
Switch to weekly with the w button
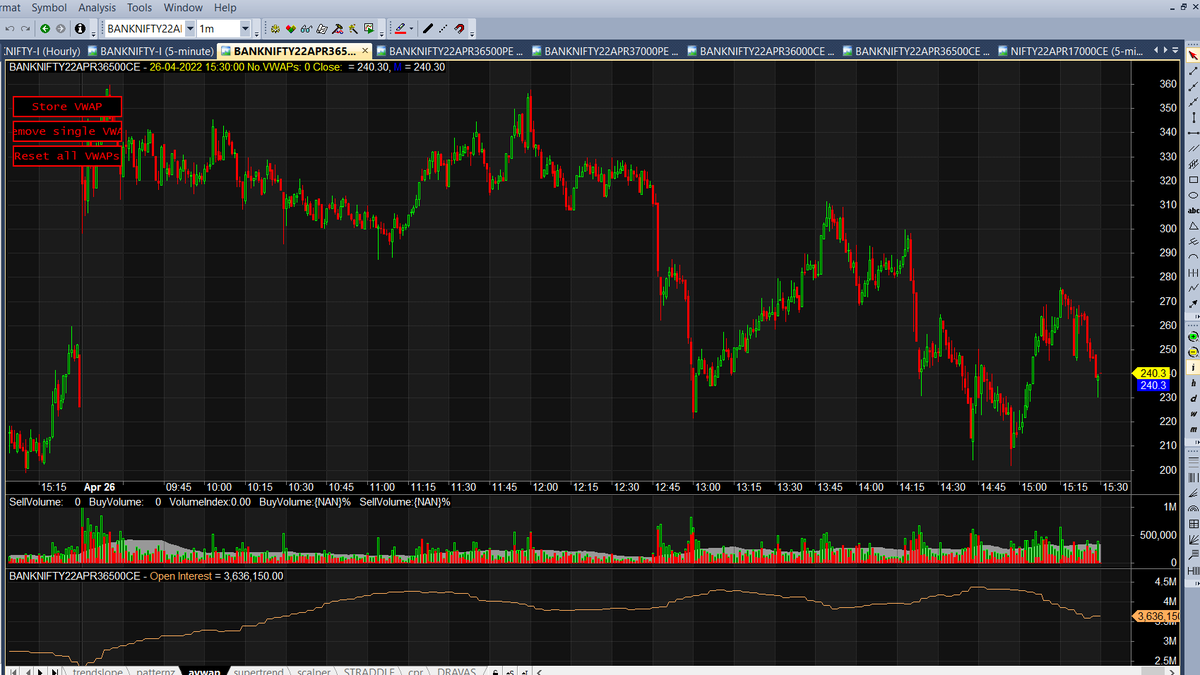coord(1193,414)
